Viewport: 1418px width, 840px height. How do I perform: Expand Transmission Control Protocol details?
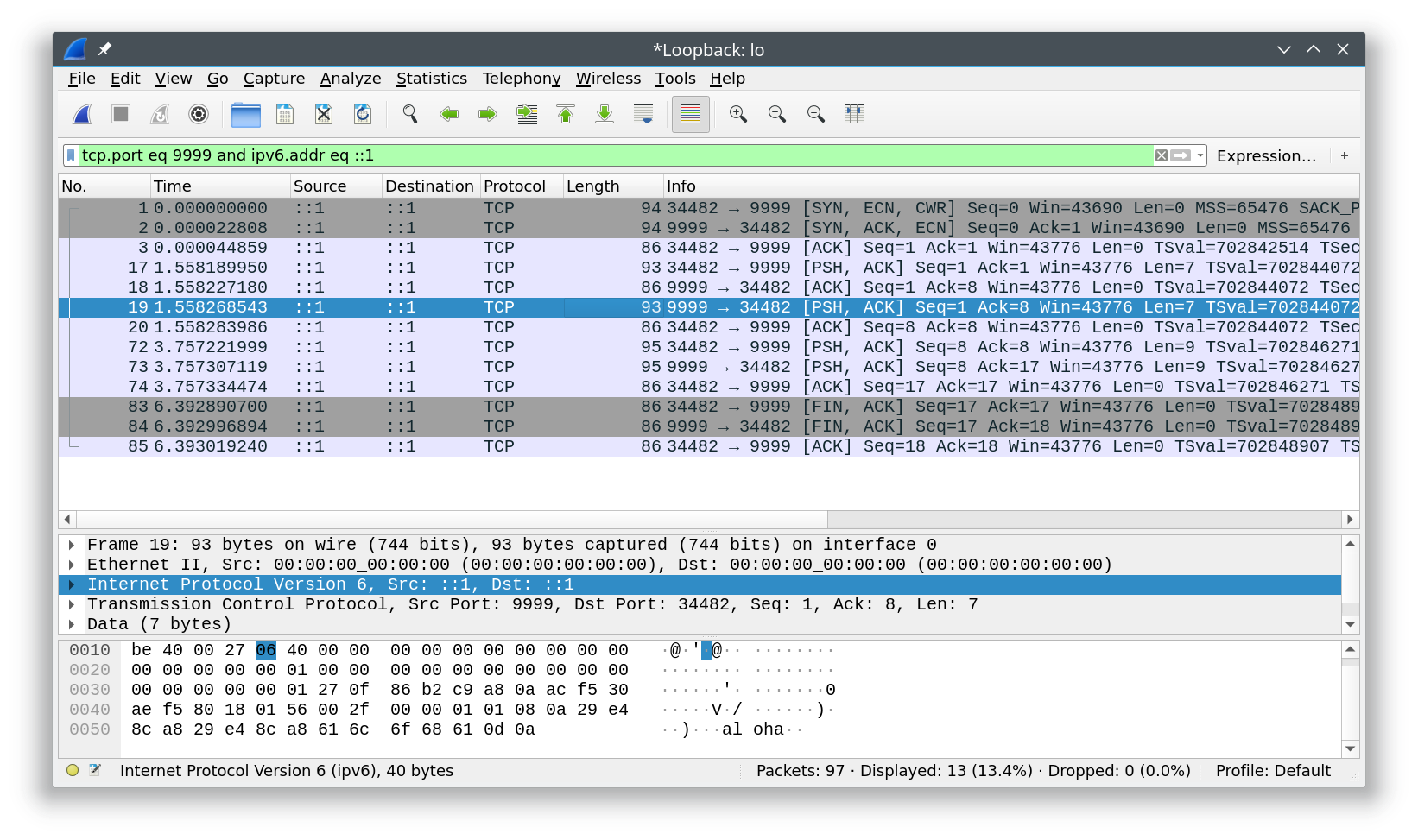pyautogui.click(x=72, y=604)
